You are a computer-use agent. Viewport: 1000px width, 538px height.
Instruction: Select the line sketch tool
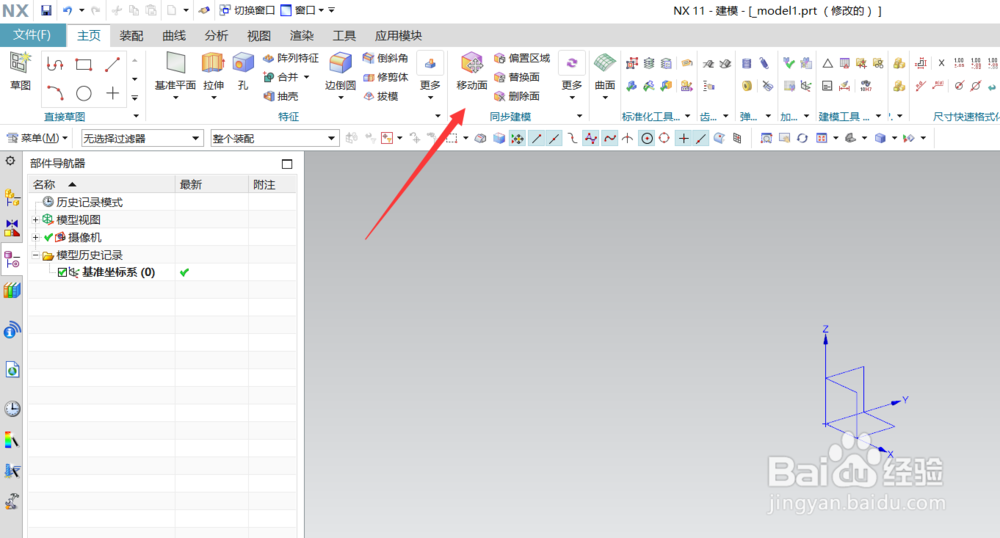112,64
